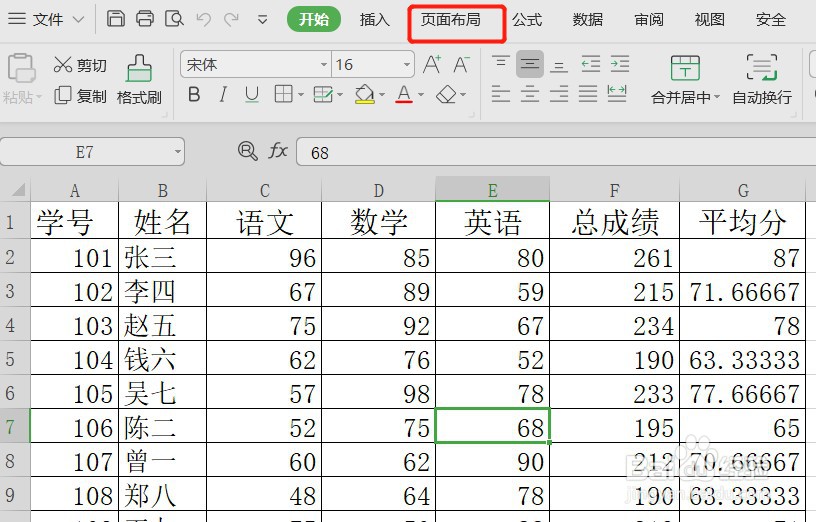This screenshot has height=522, width=816.
Task: Open the 安全 tab
Action: tap(770, 20)
